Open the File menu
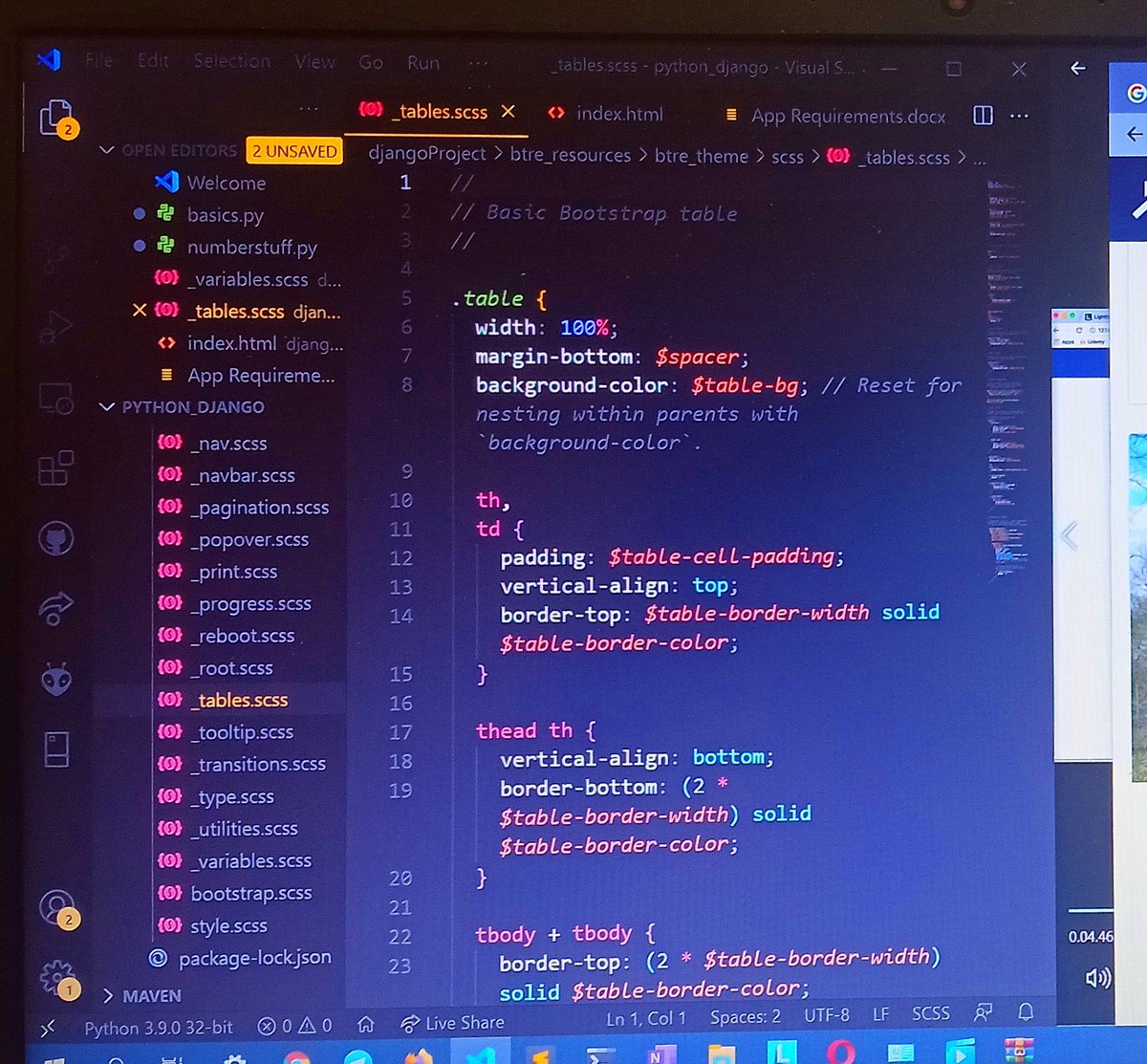The height and width of the screenshot is (1064, 1147). [x=98, y=61]
